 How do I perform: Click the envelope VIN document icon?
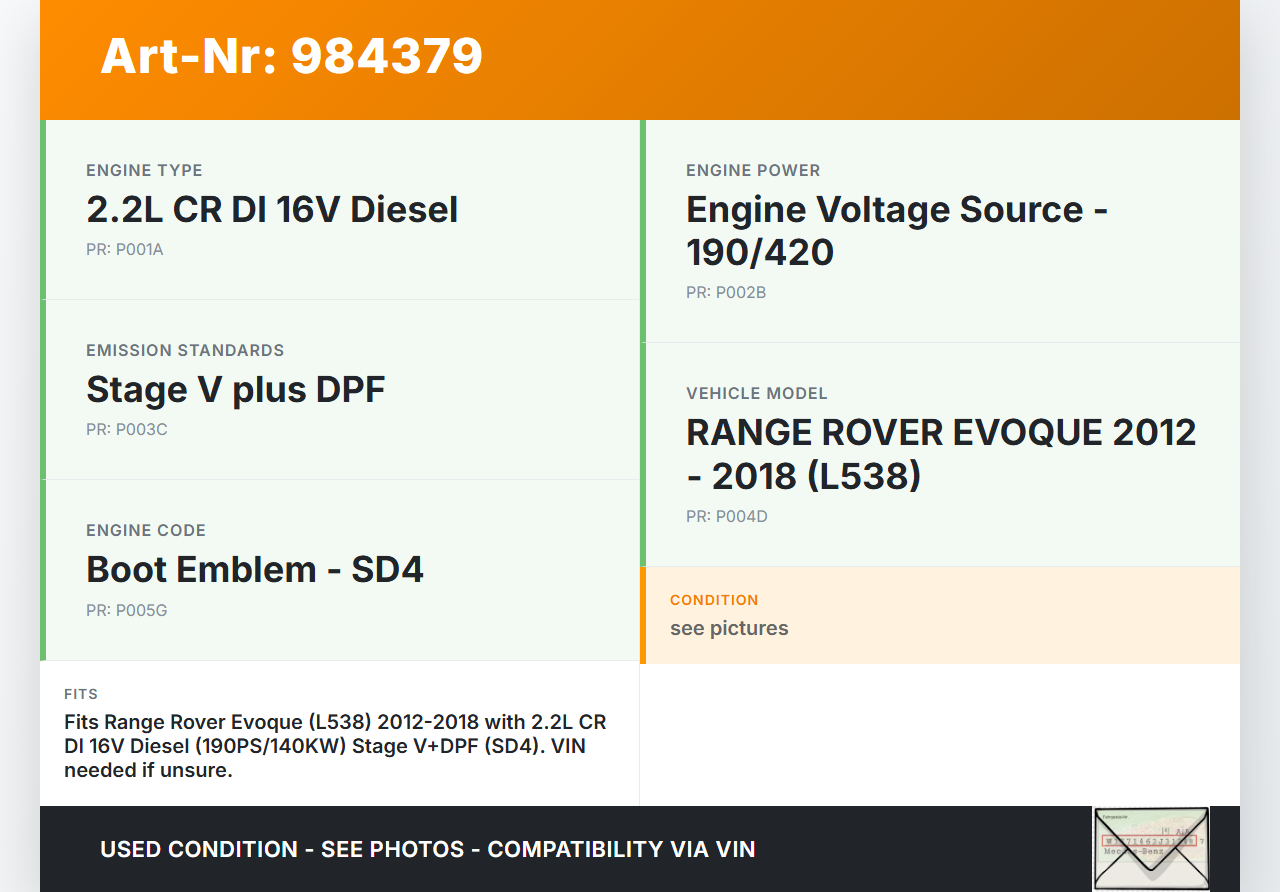tap(1151, 848)
